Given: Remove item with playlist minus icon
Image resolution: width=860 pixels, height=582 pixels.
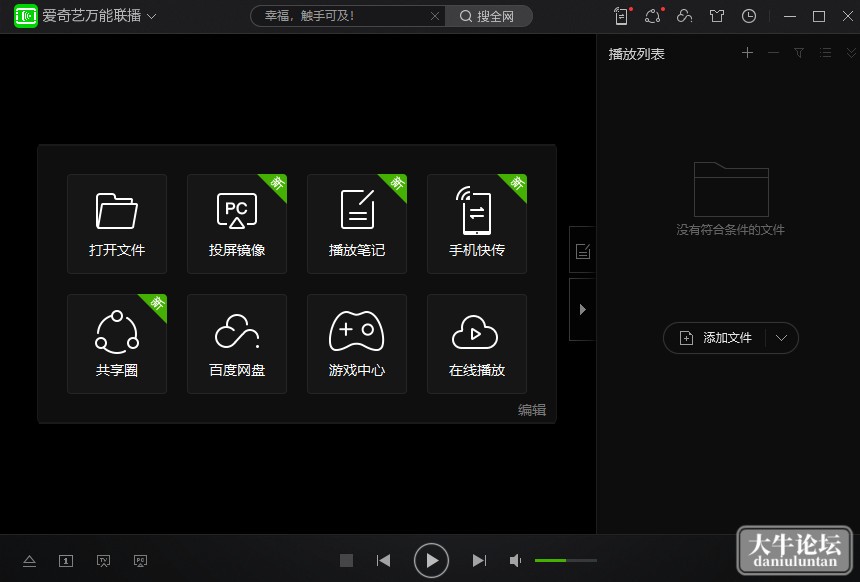Looking at the screenshot, I should pos(773,53).
